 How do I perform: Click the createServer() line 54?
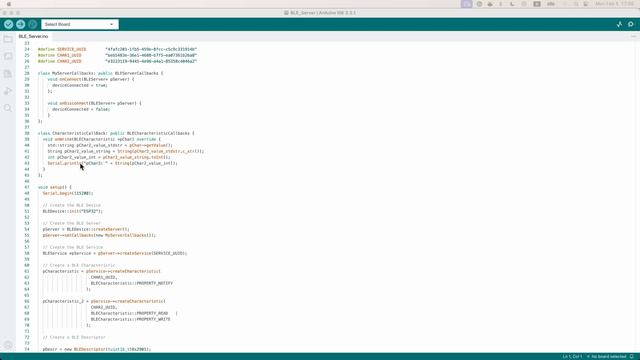coord(86,229)
